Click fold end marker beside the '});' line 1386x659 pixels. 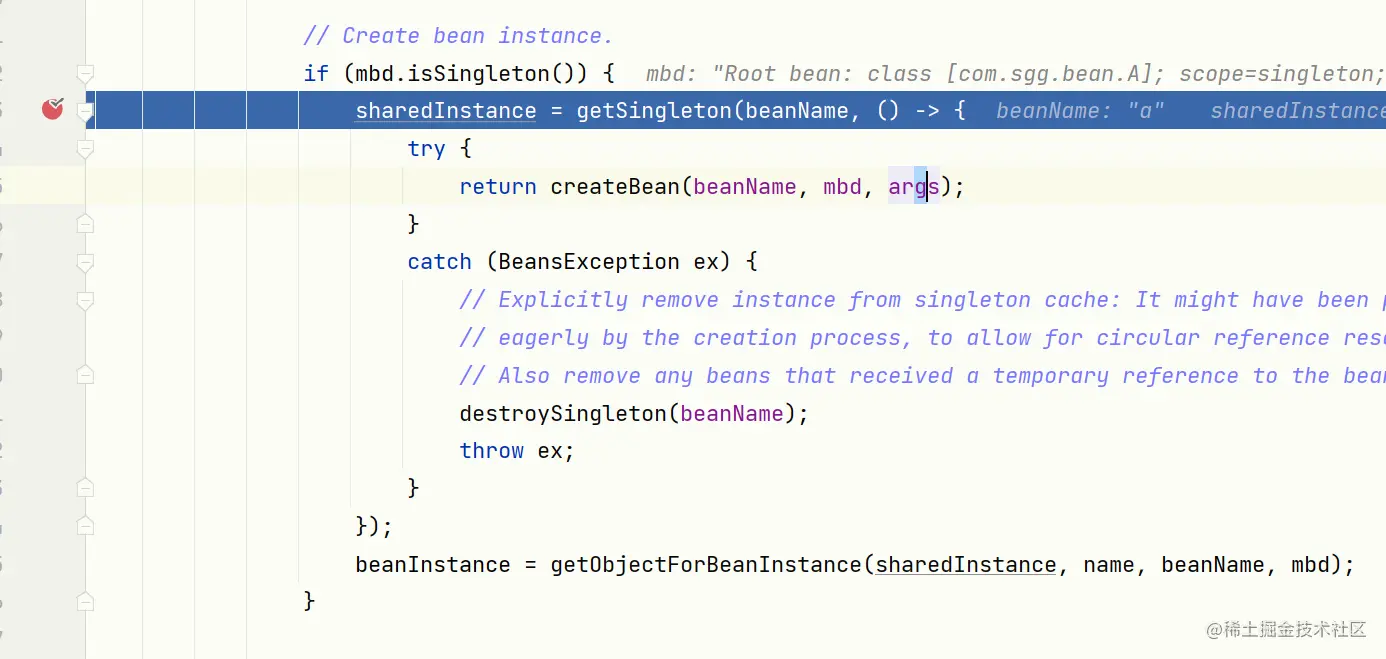point(85,526)
